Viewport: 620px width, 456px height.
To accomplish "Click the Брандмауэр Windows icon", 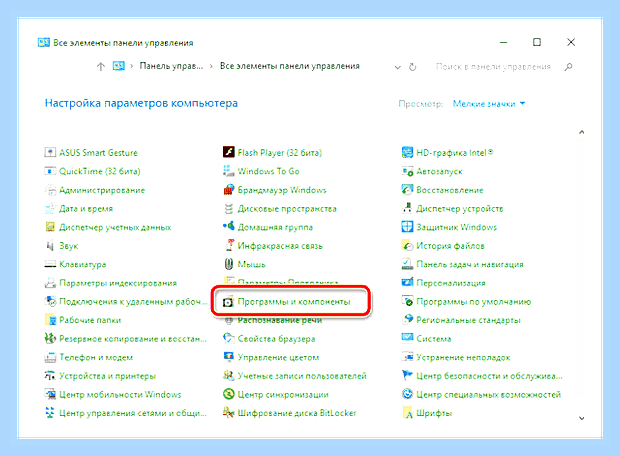I will 229,190.
